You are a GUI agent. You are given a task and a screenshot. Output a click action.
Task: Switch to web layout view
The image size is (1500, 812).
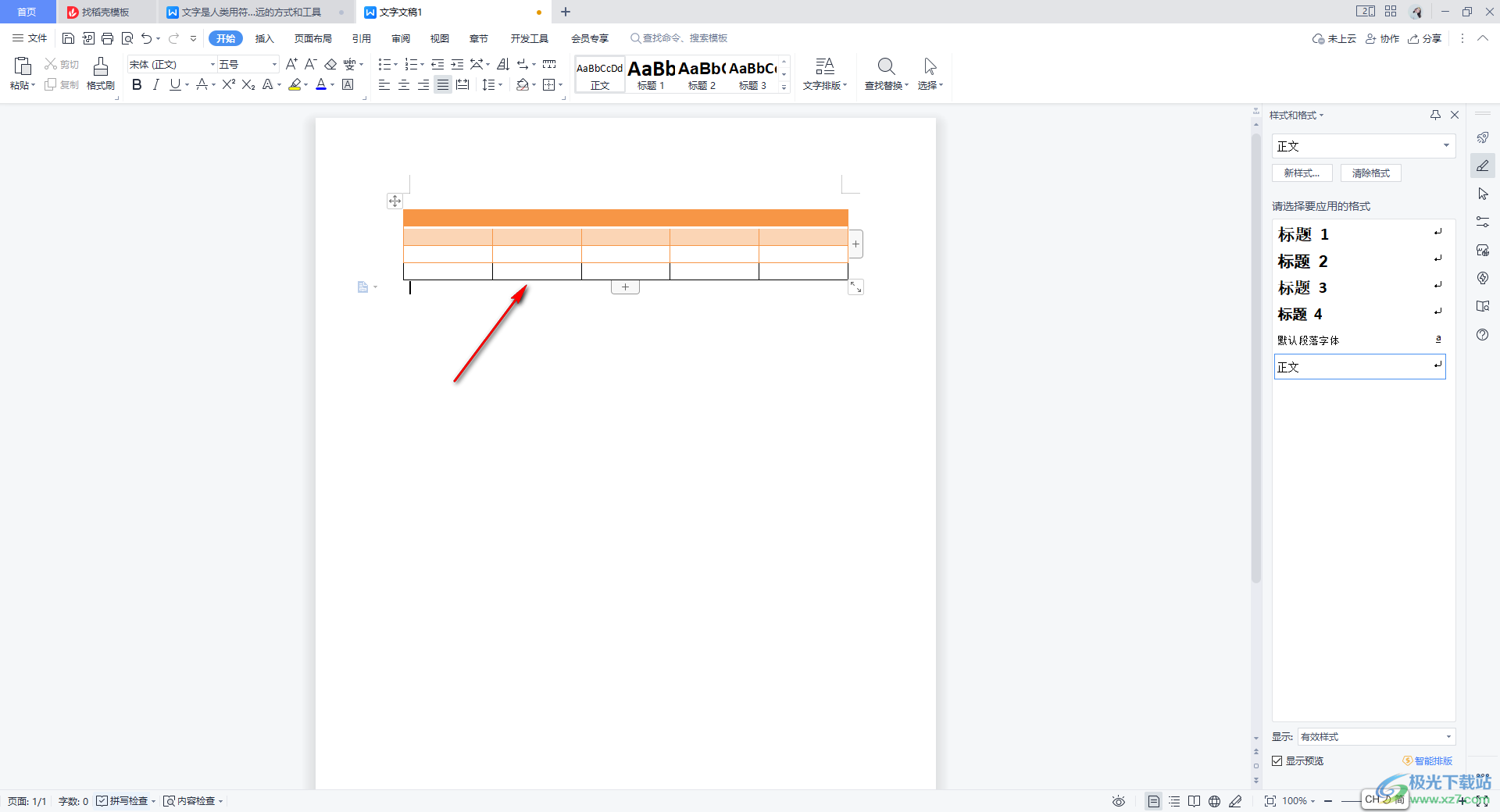[x=1214, y=801]
